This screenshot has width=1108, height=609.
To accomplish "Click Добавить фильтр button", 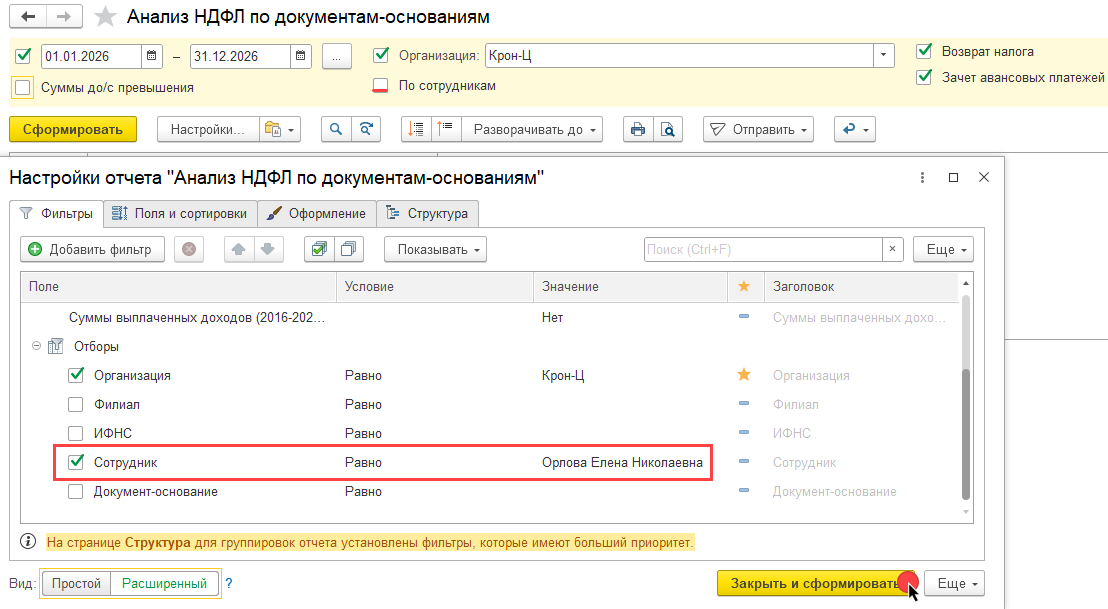I will click(x=92, y=249).
